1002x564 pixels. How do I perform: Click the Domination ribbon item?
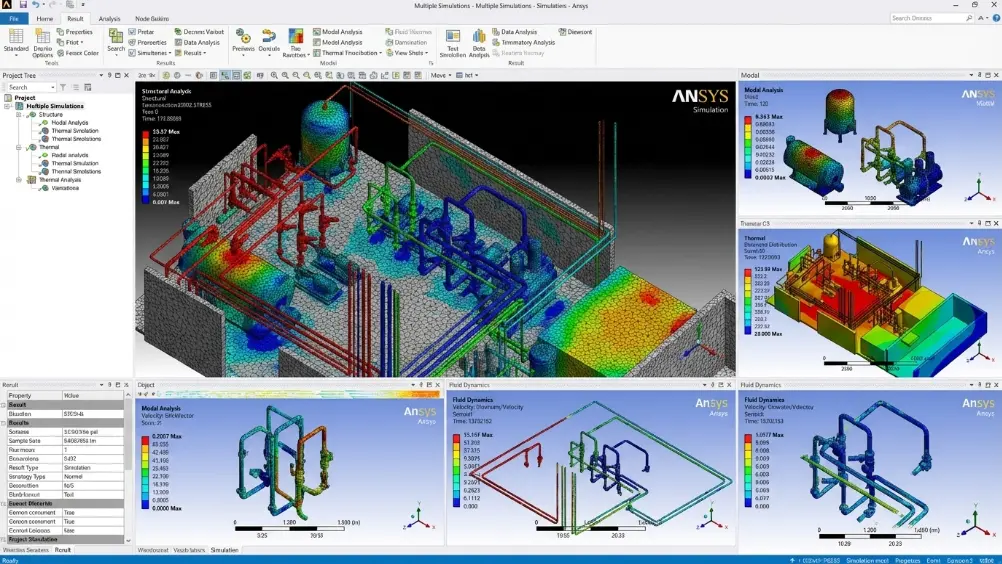(406, 42)
